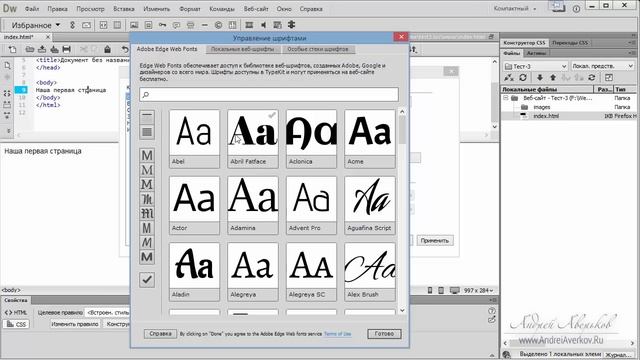
Task: Click the key-shaped icon in Insert bar
Action: pyautogui.click(x=162, y=25)
